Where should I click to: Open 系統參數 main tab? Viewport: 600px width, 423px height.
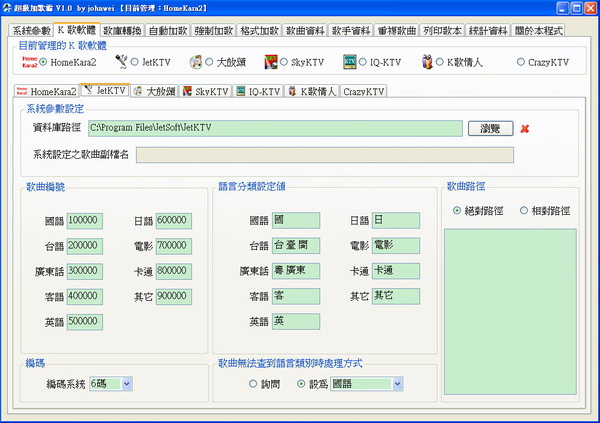31,31
